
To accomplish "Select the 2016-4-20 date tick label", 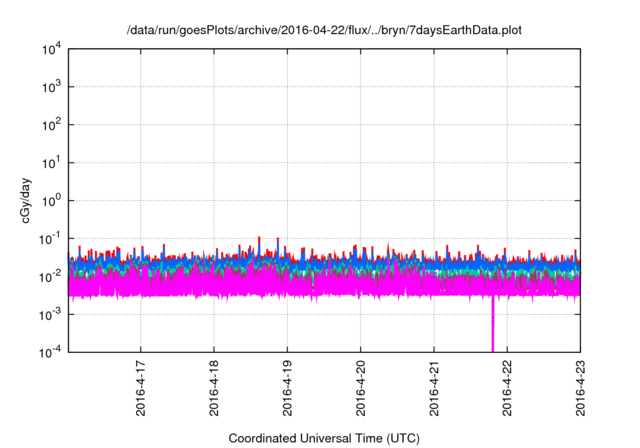I will pos(360,388).
